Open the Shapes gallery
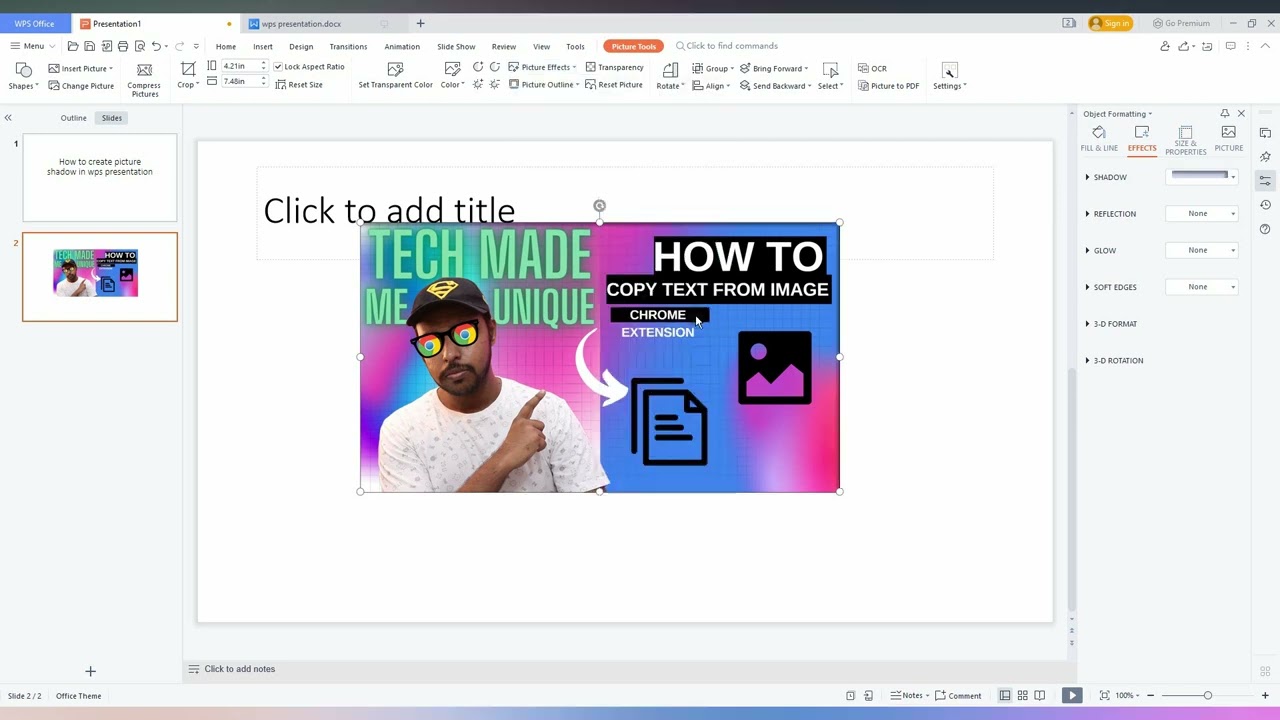 (x=23, y=76)
